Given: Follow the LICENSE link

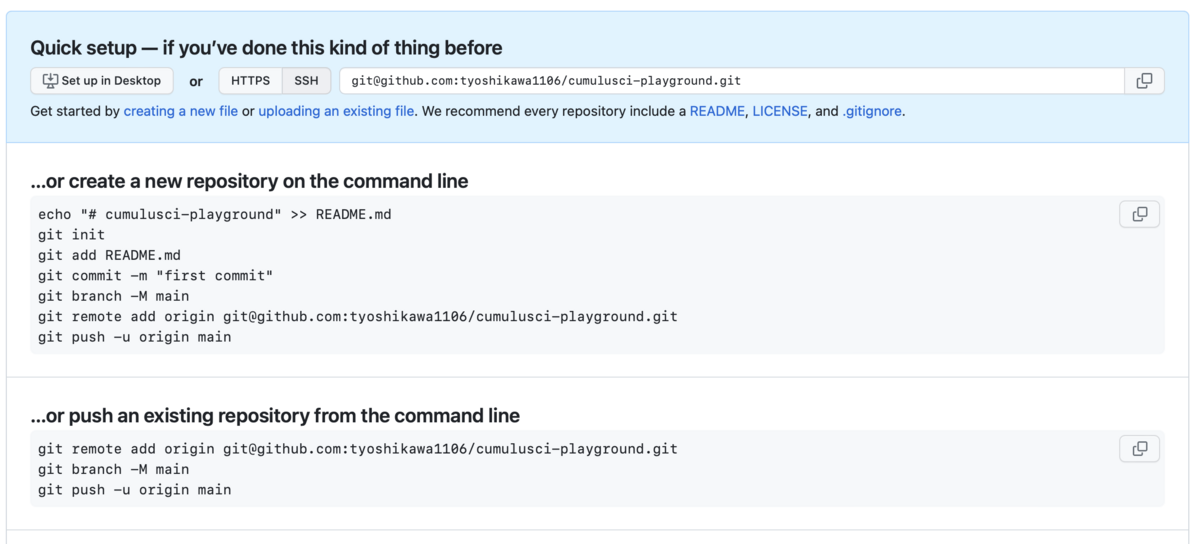Looking at the screenshot, I should [x=779, y=111].
